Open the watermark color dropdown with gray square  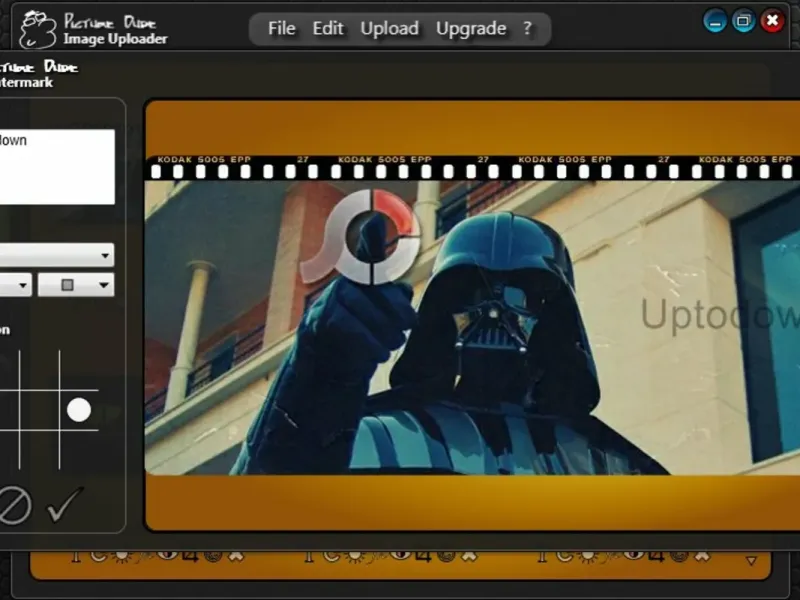(x=76, y=285)
